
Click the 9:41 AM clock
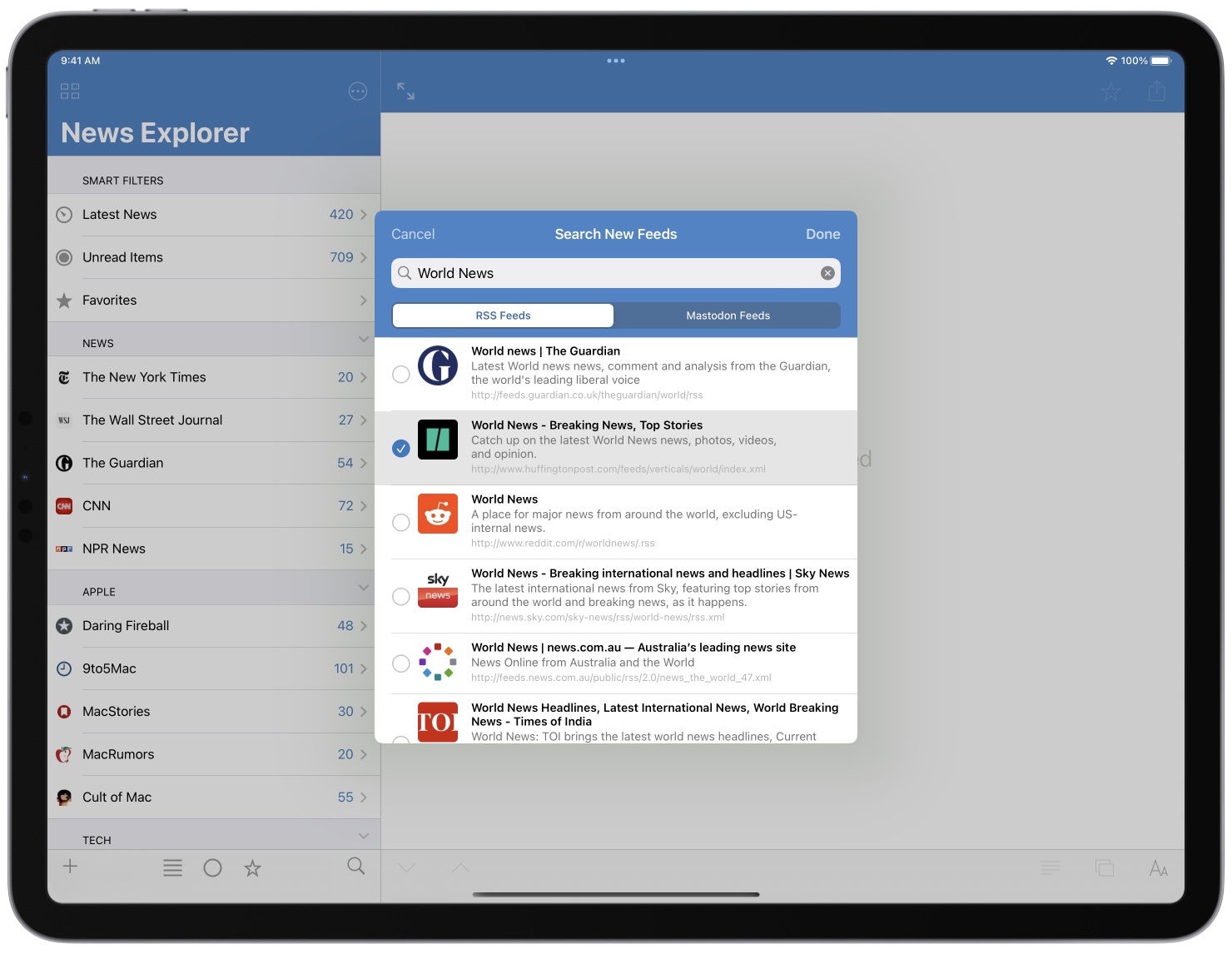81,61
